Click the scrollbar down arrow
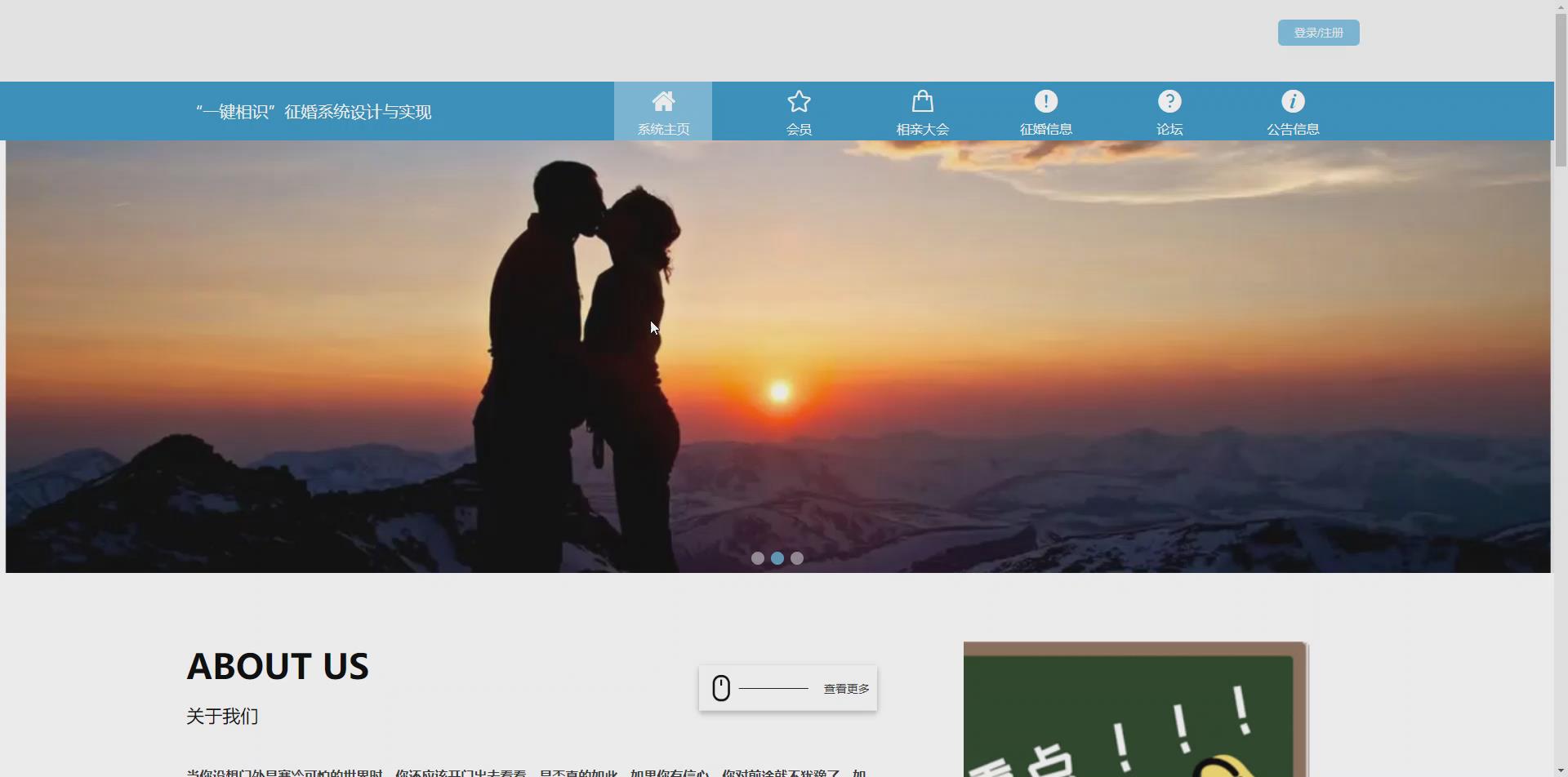Screen dimensions: 1568x777 pos(1561,770)
